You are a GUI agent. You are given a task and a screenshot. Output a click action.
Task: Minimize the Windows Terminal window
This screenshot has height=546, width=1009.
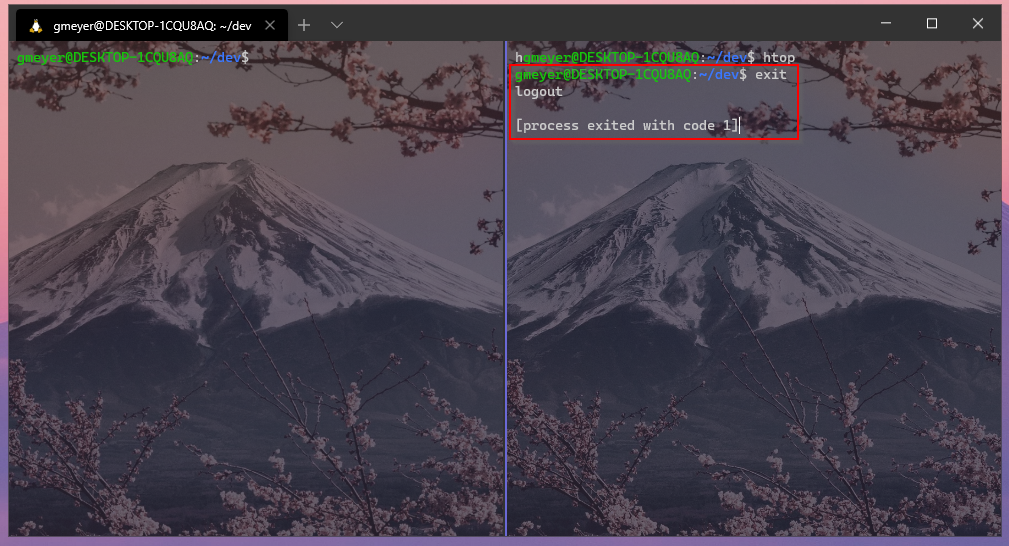coord(886,23)
